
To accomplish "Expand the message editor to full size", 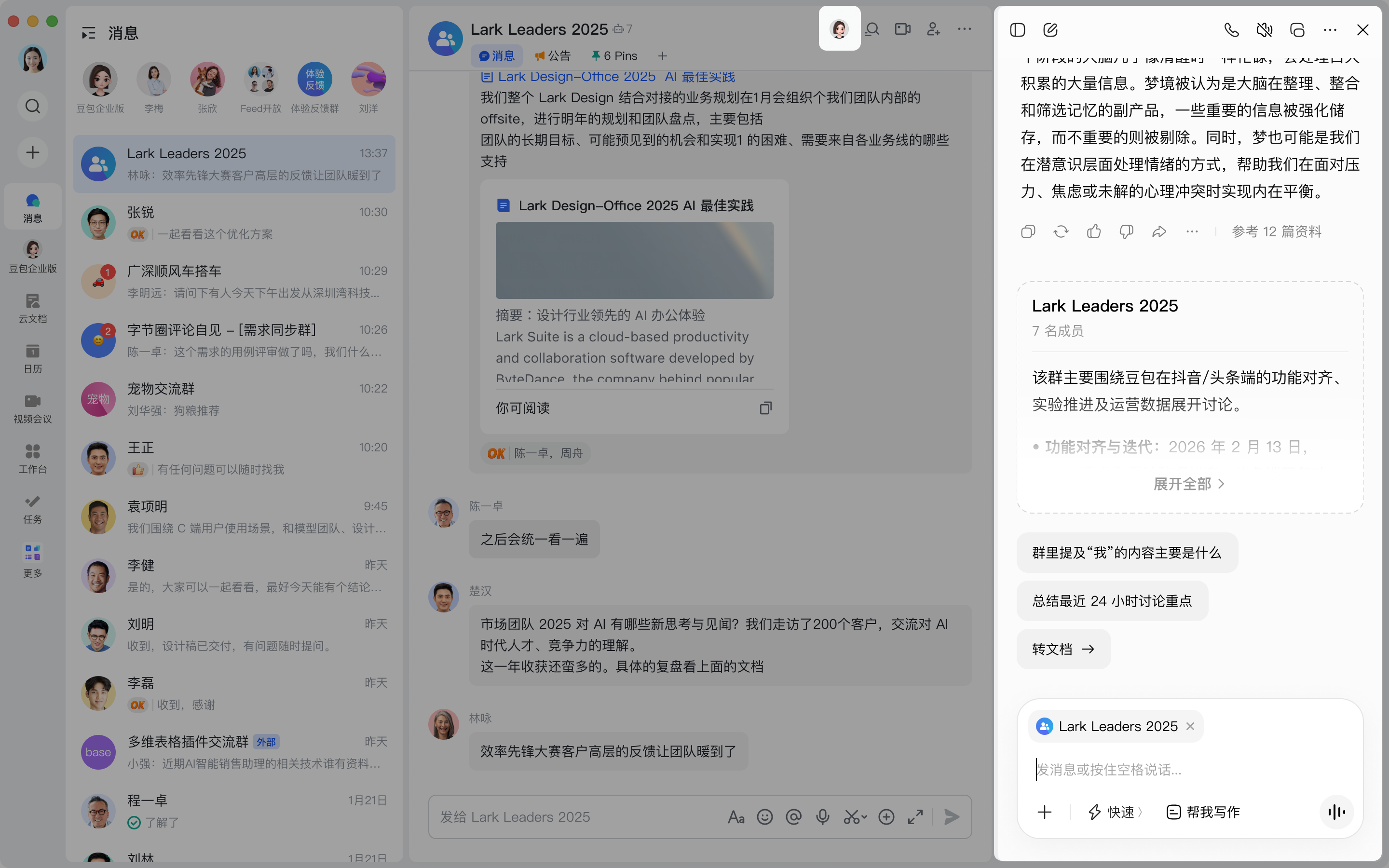I will [915, 817].
